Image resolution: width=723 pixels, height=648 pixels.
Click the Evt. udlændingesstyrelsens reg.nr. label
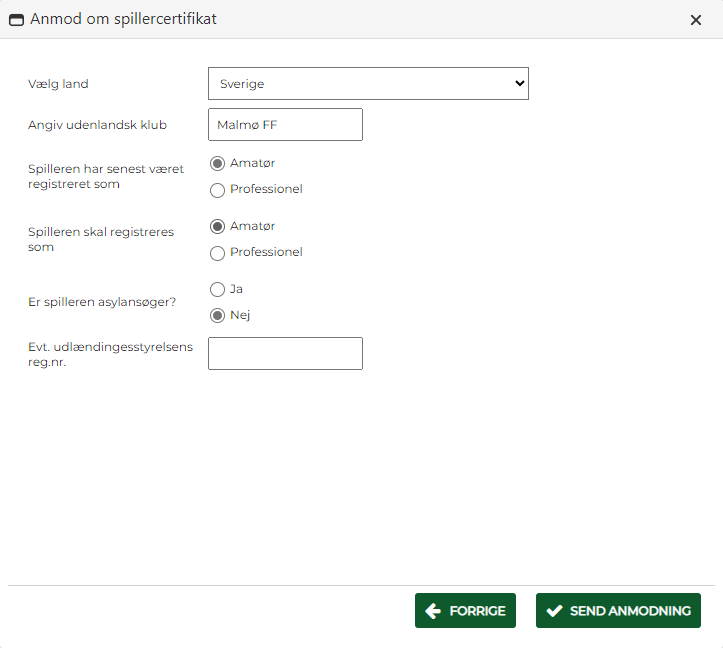click(x=110, y=354)
